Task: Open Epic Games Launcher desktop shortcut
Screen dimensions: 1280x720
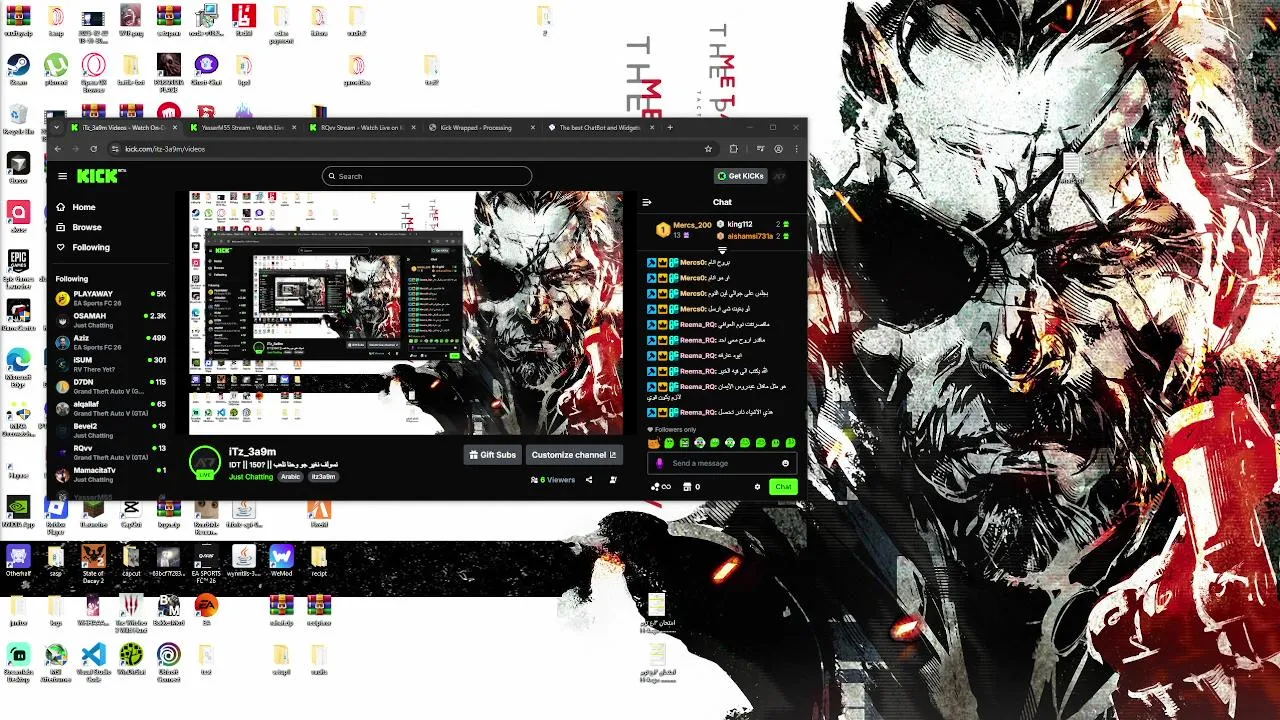Action: click(18, 268)
